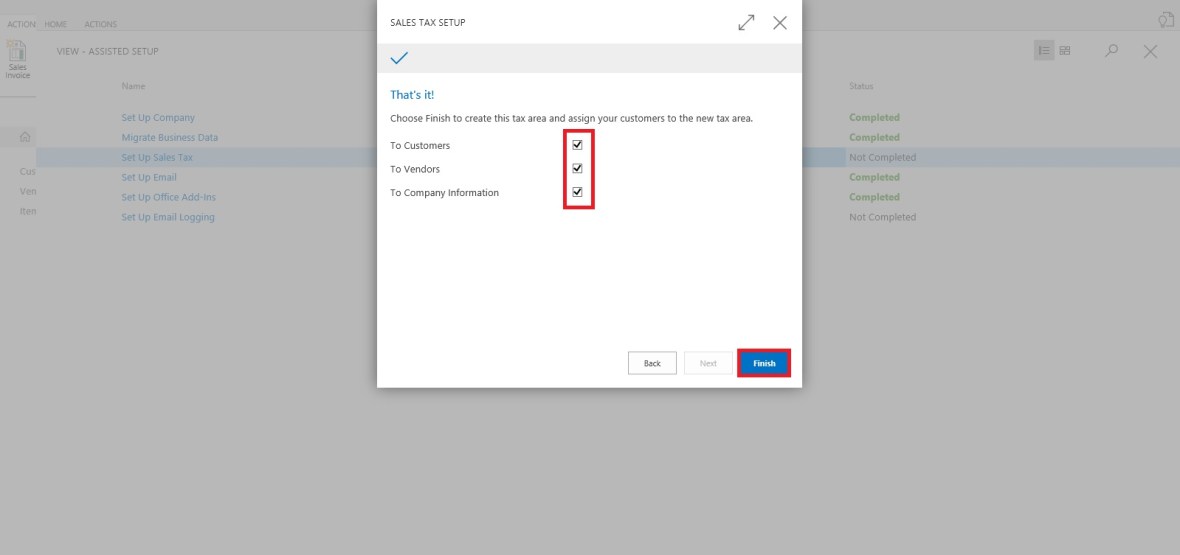The width and height of the screenshot is (1180, 555).
Task: Go to previous step with Back
Action: point(652,363)
